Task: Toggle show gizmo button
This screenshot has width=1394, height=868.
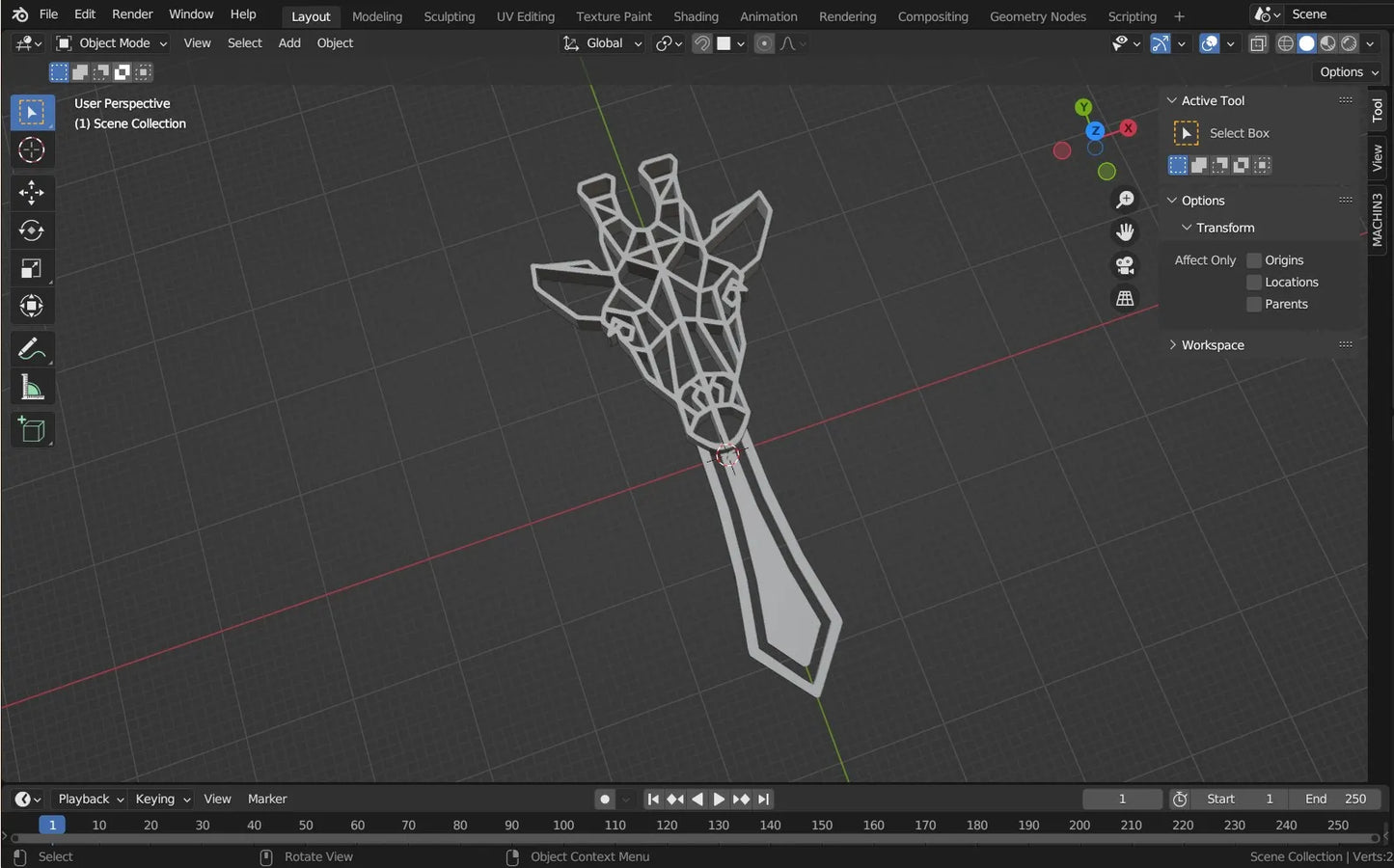Action: (x=1161, y=43)
